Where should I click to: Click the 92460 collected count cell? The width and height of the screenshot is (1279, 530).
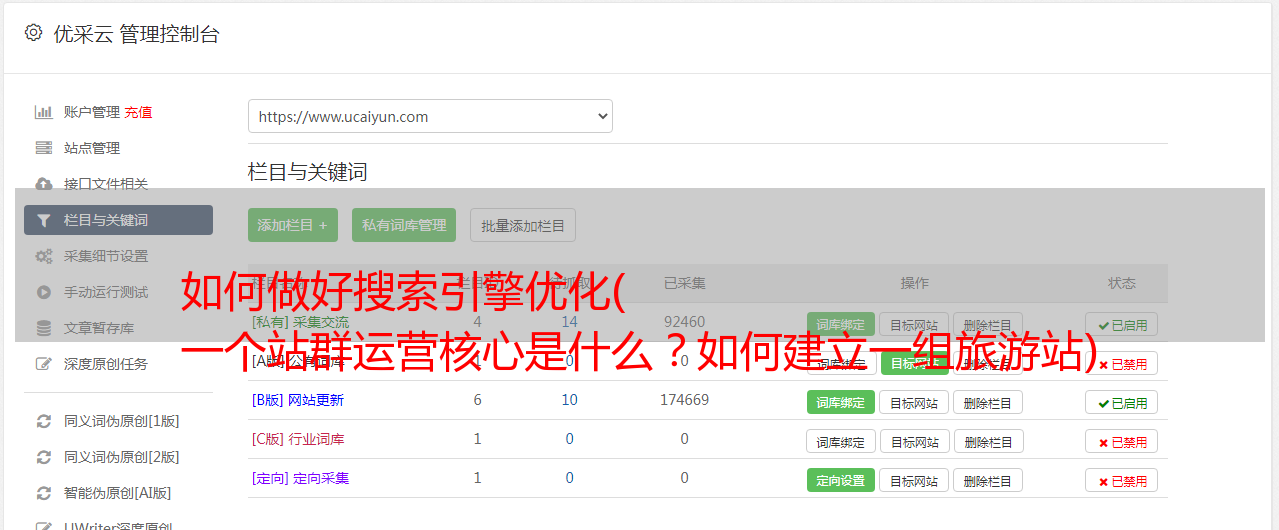tap(685, 322)
